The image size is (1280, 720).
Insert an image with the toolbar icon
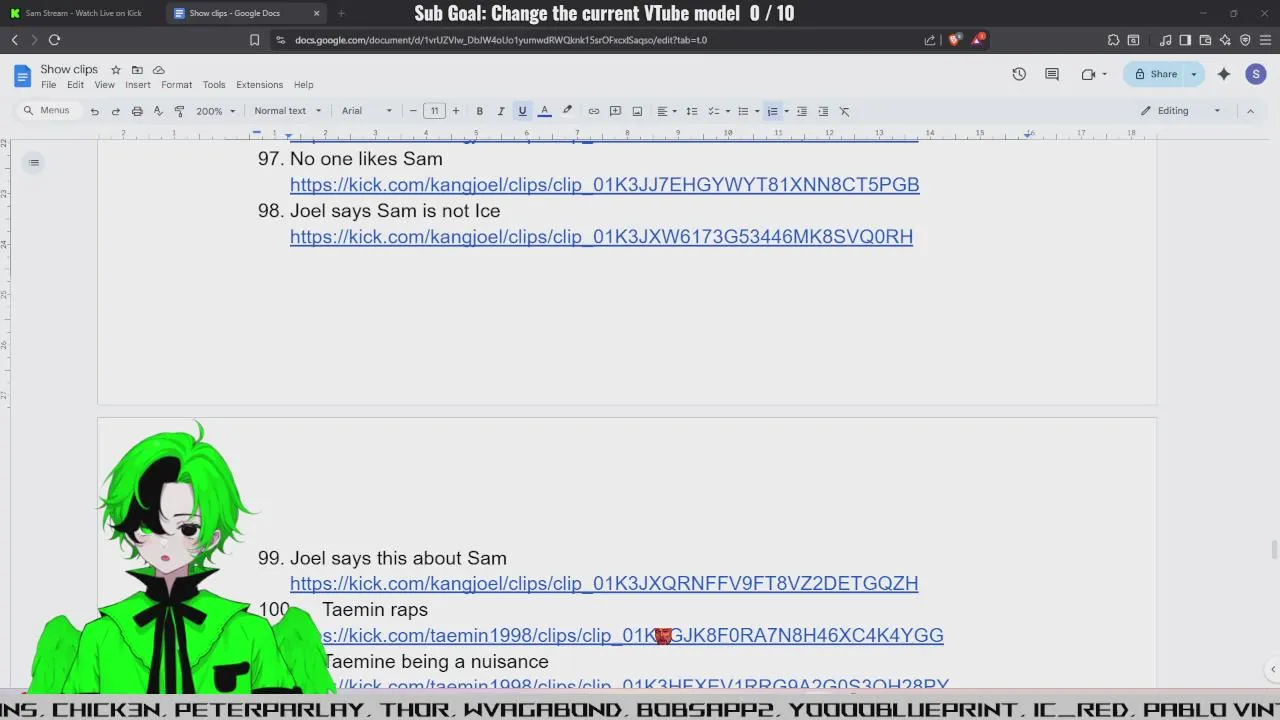coord(637,111)
